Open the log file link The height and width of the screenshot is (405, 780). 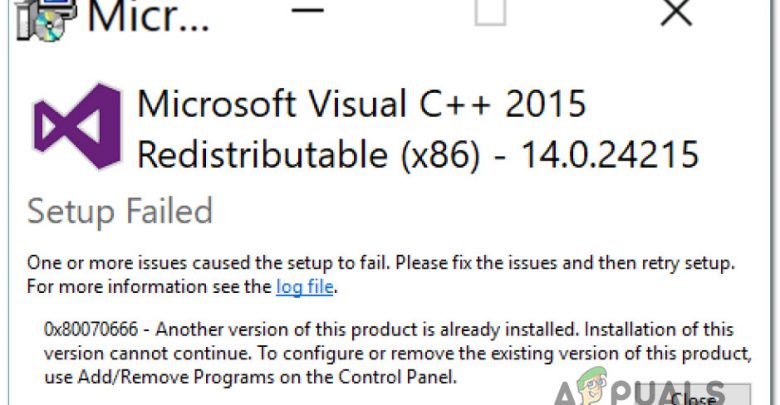(x=304, y=288)
